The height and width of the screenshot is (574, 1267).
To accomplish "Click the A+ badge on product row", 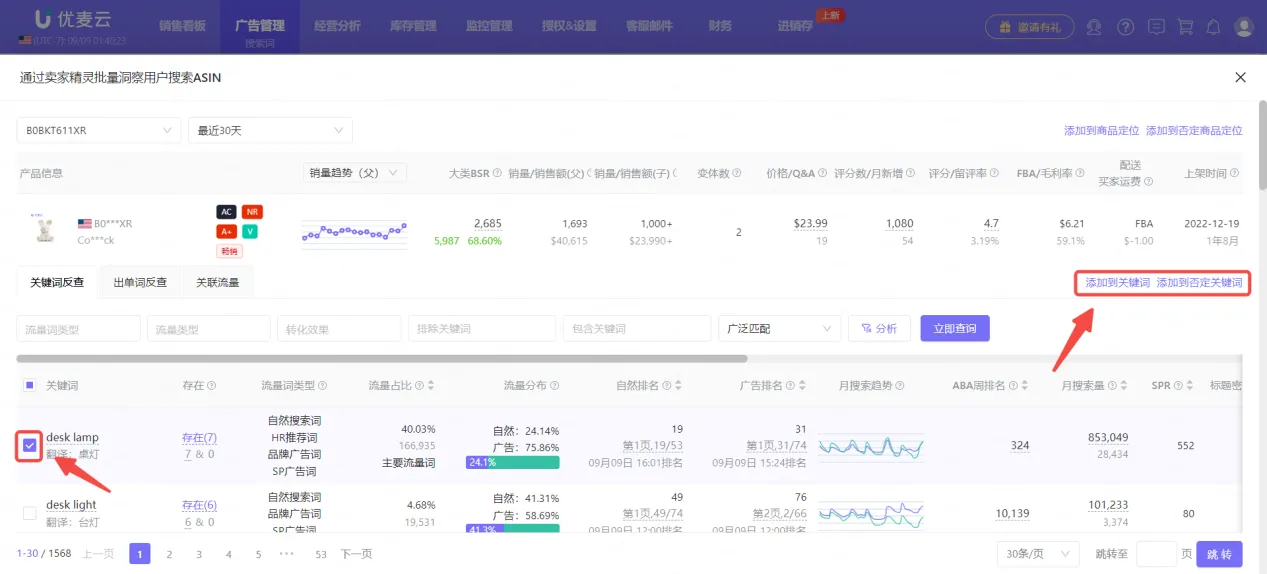I will coord(226,232).
